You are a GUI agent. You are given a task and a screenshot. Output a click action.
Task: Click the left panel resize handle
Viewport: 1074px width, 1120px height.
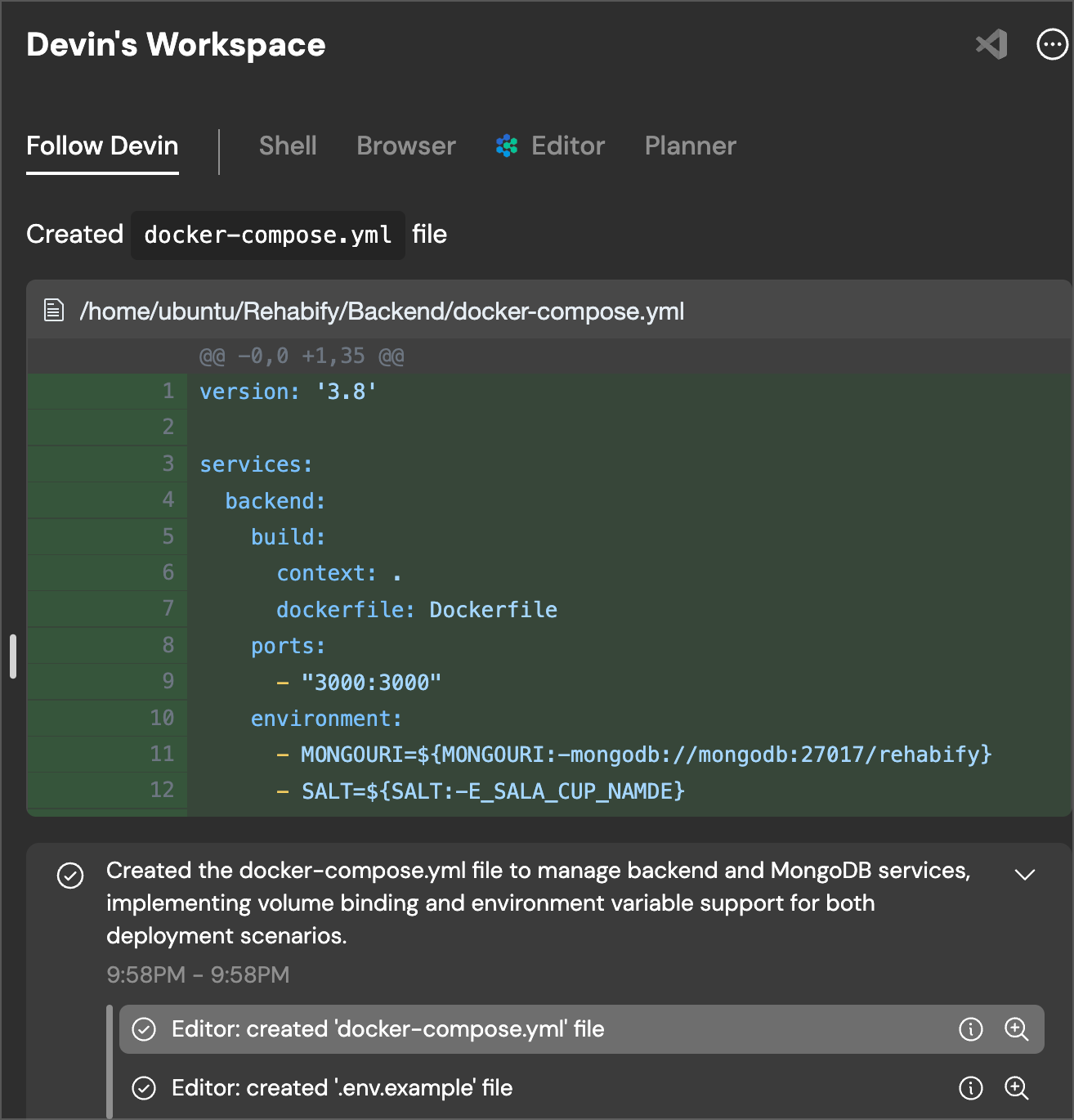[x=13, y=656]
